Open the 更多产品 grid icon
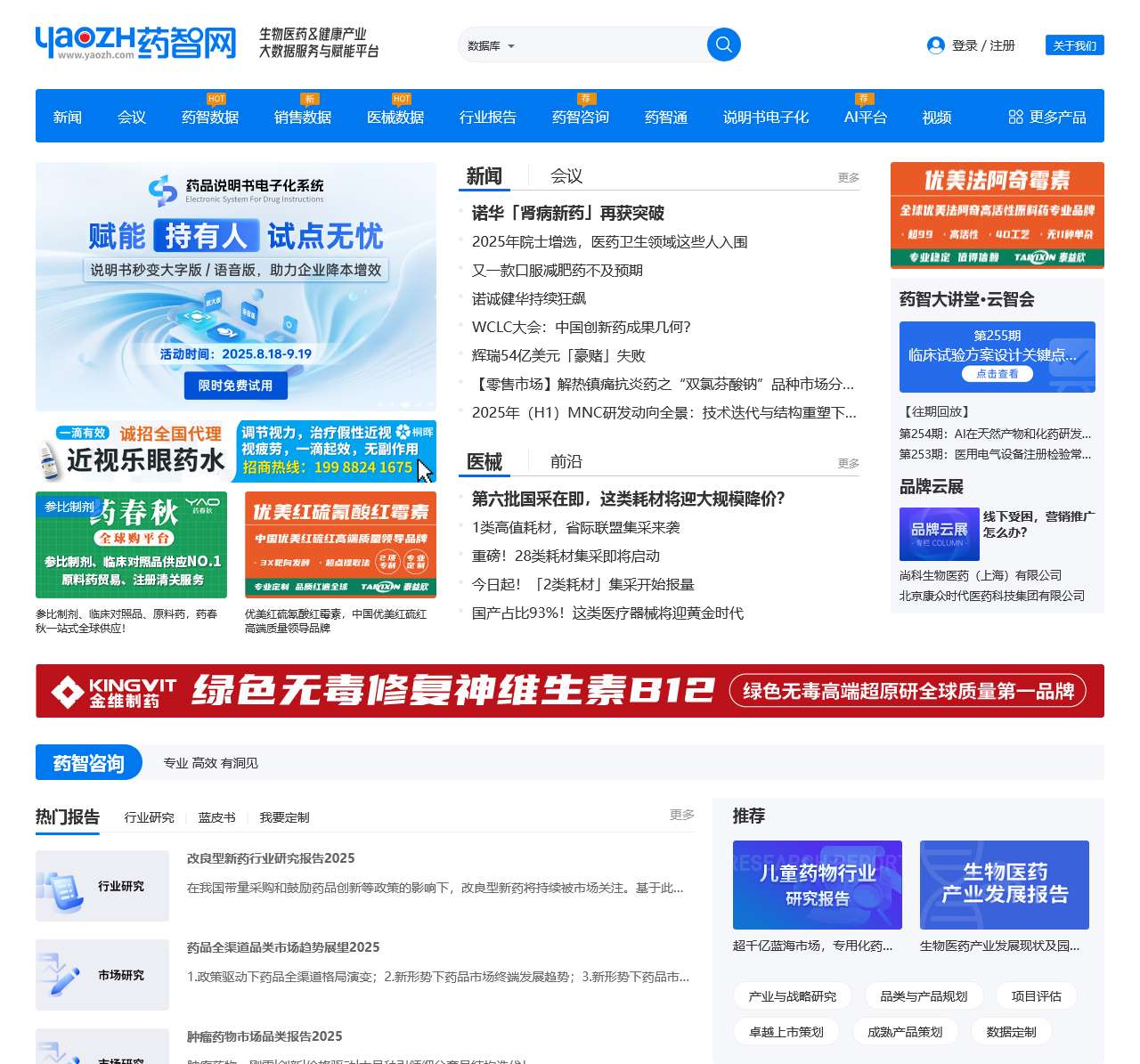This screenshot has height=1064, width=1140. 1014,116
